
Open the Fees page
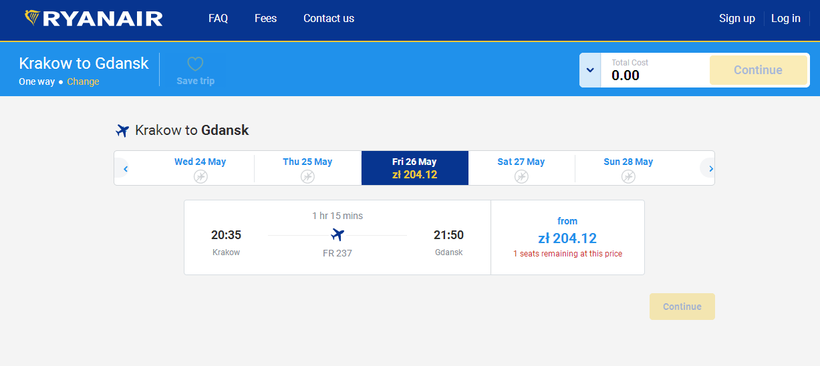coord(266,18)
